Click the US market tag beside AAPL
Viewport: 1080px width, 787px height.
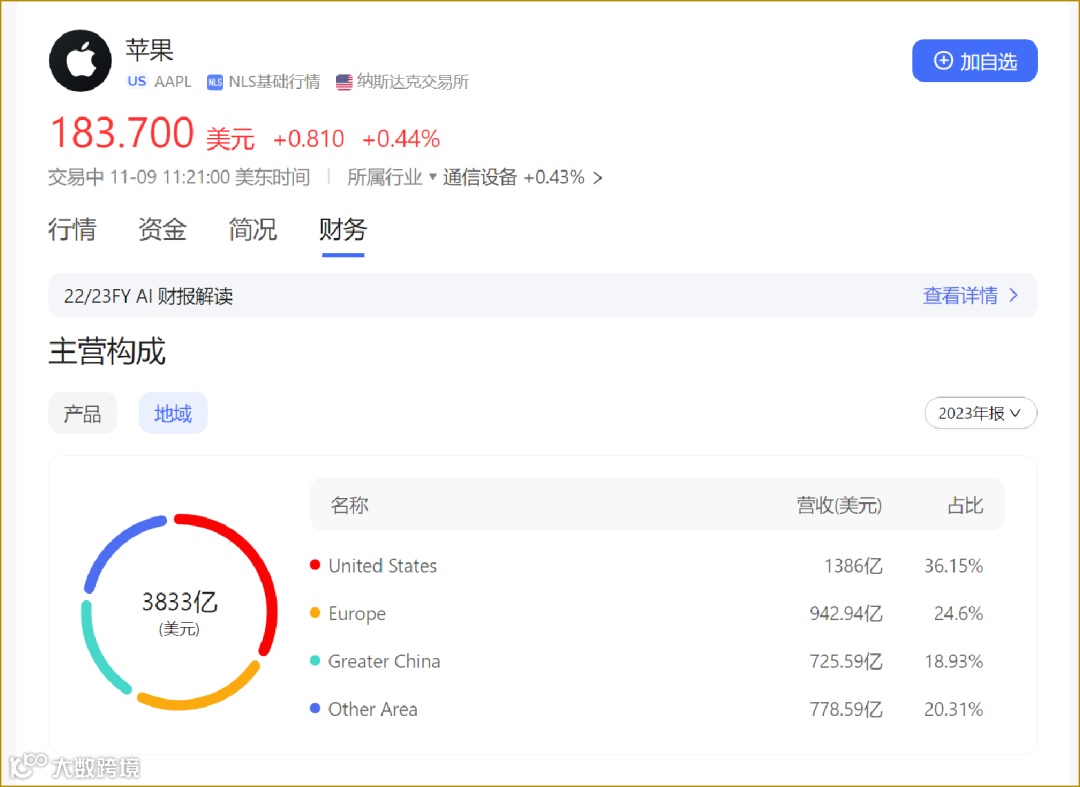point(136,81)
